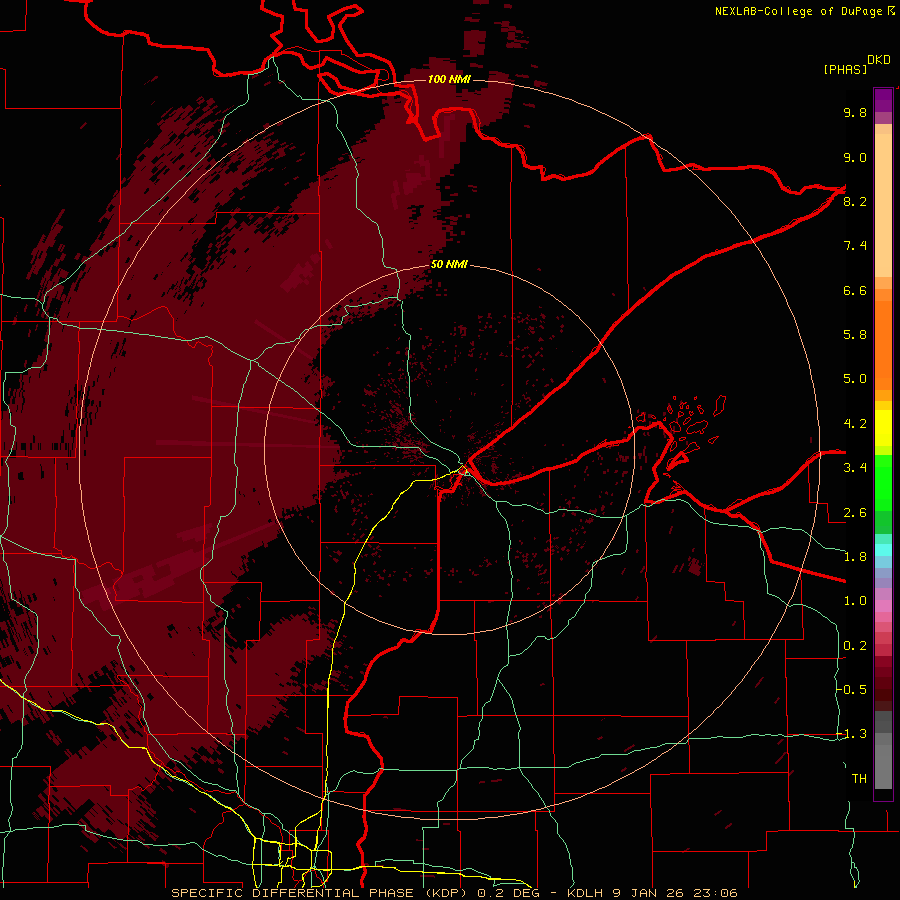Click the 2.6 scale value
900x900 pixels.
(855, 513)
